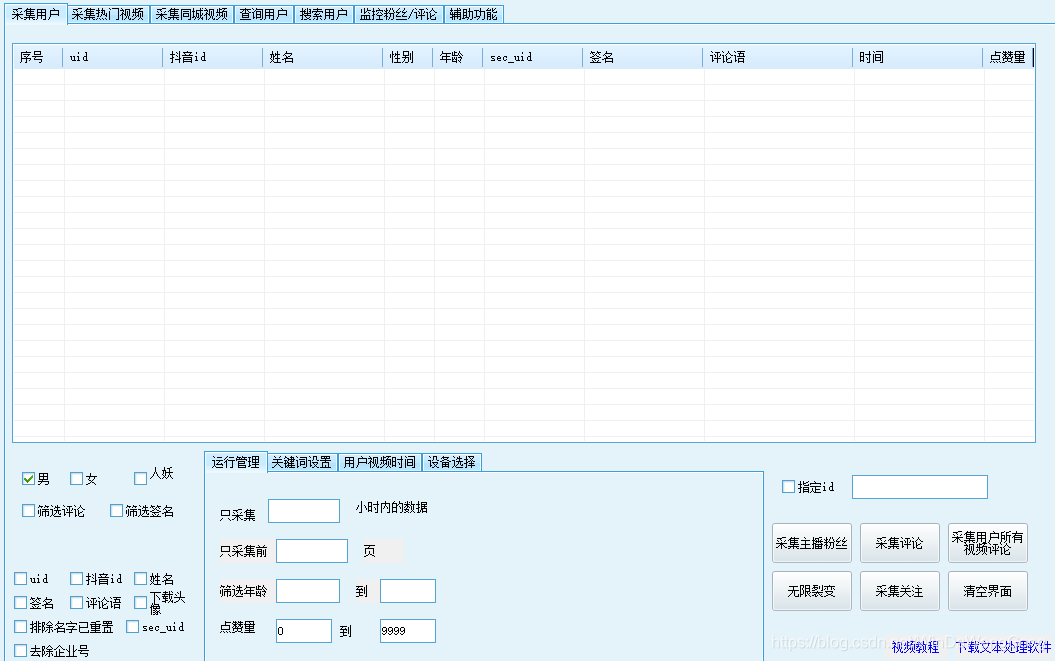This screenshot has width=1055, height=661.
Task: Start the 采集评论 button
Action: [x=900, y=543]
